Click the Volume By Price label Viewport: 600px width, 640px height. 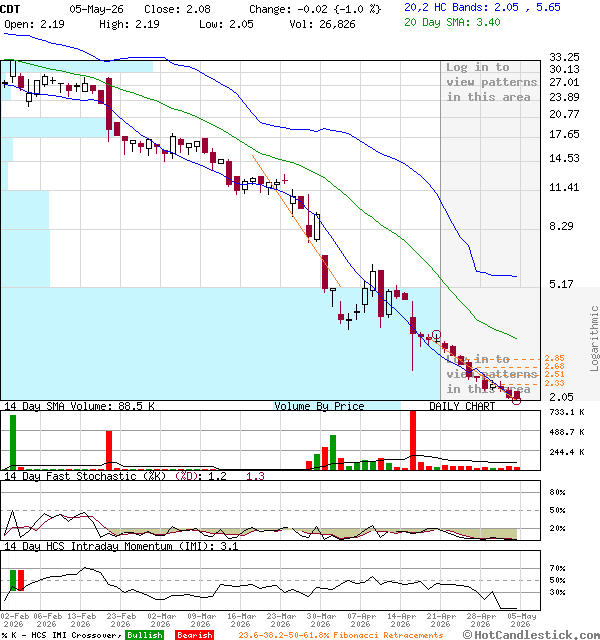(x=319, y=406)
